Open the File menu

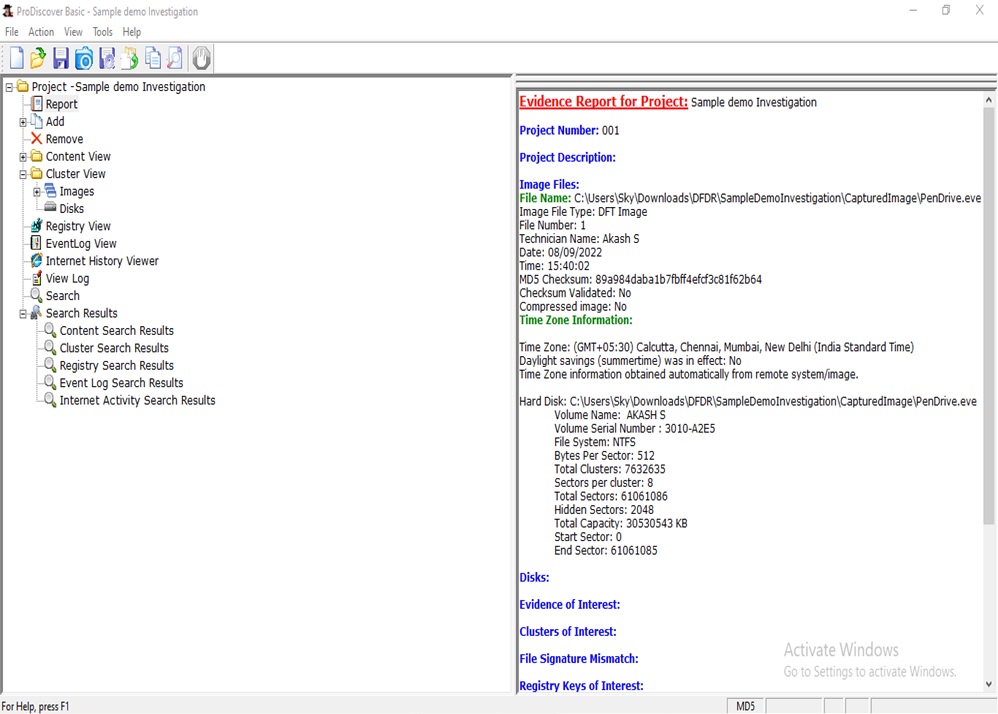click(x=11, y=32)
